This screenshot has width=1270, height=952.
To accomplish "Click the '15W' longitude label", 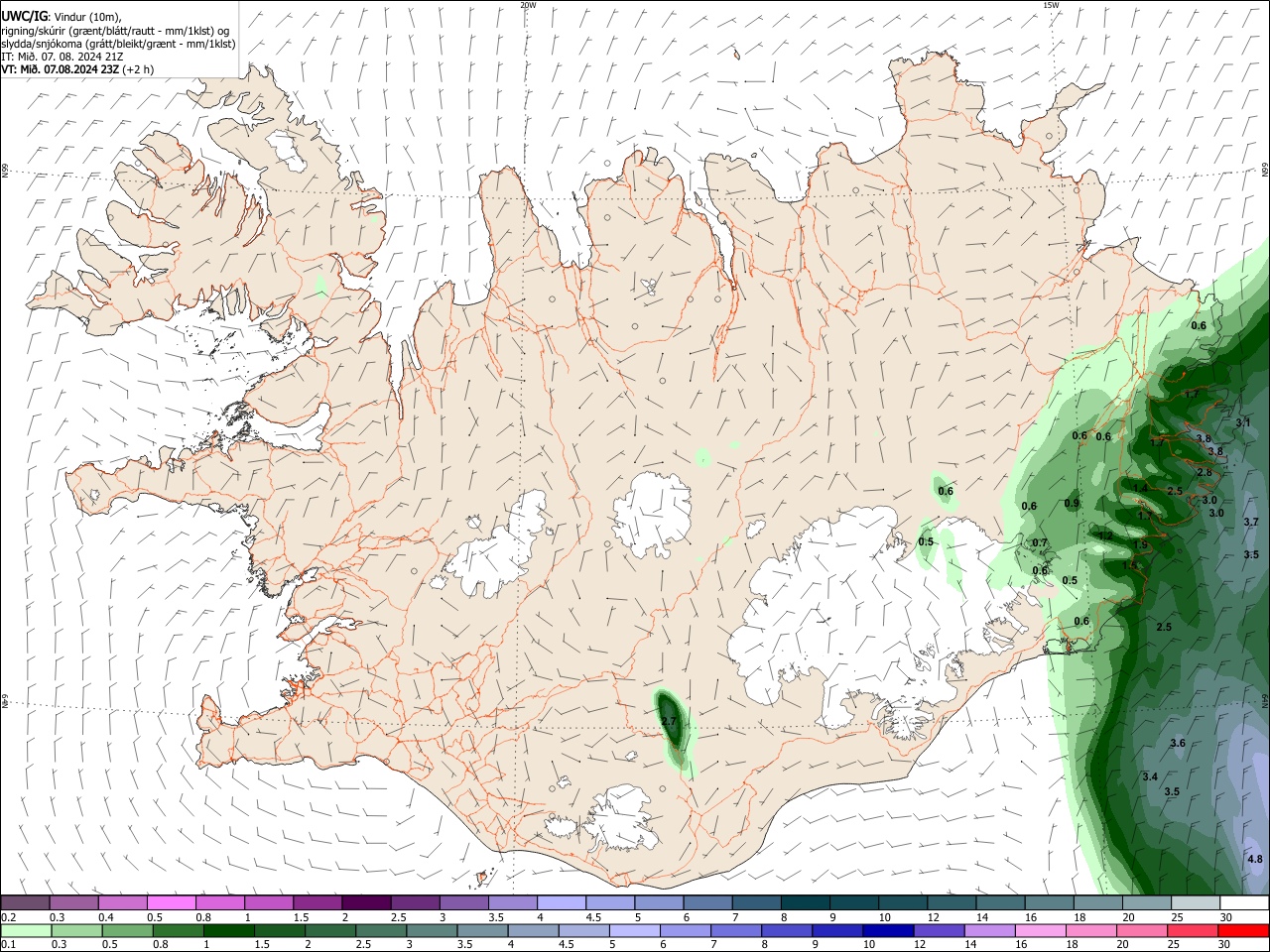I will [x=1051, y=5].
